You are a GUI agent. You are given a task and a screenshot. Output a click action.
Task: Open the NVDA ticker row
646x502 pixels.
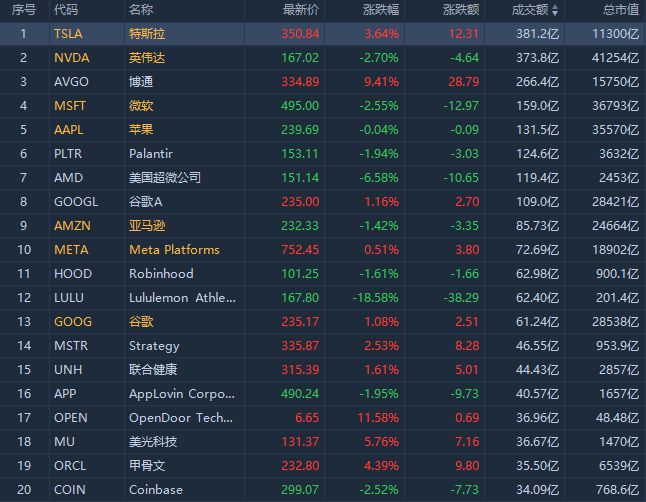coord(323,58)
